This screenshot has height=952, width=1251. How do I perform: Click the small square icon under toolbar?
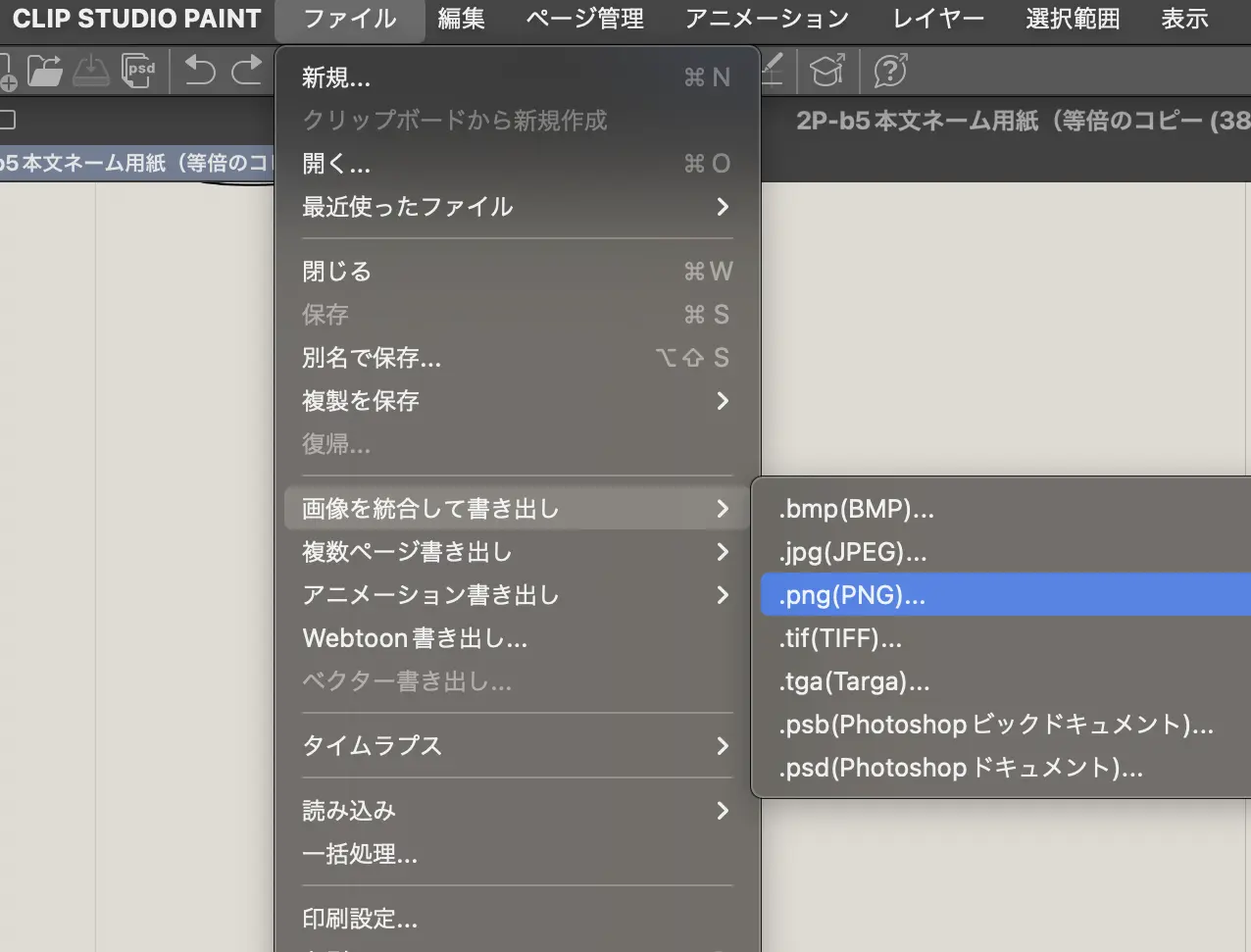pos(7,121)
